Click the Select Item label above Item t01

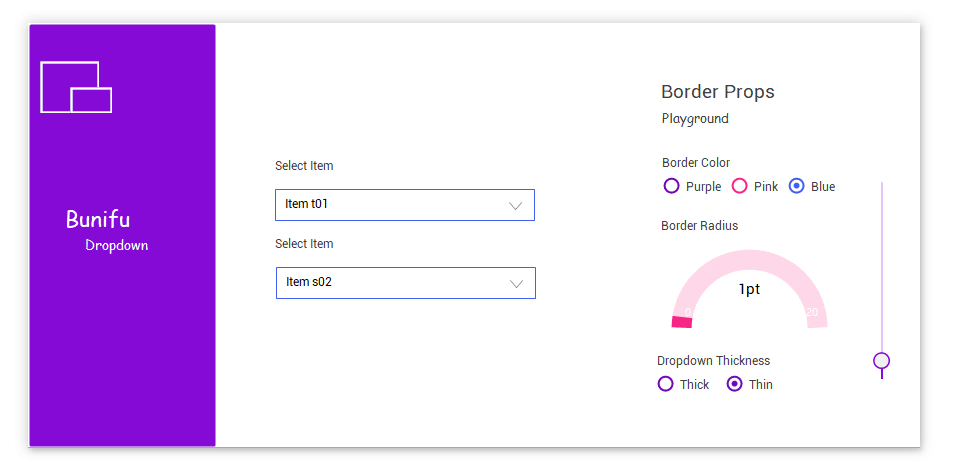(304, 166)
